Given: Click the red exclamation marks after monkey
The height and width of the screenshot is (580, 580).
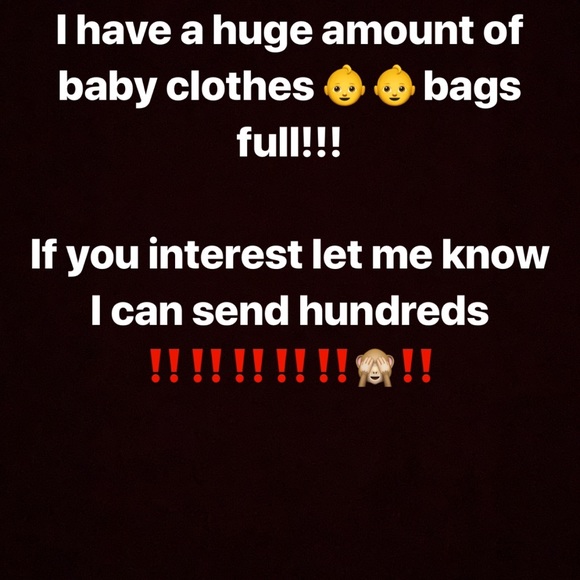Looking at the screenshot, I should tap(417, 365).
